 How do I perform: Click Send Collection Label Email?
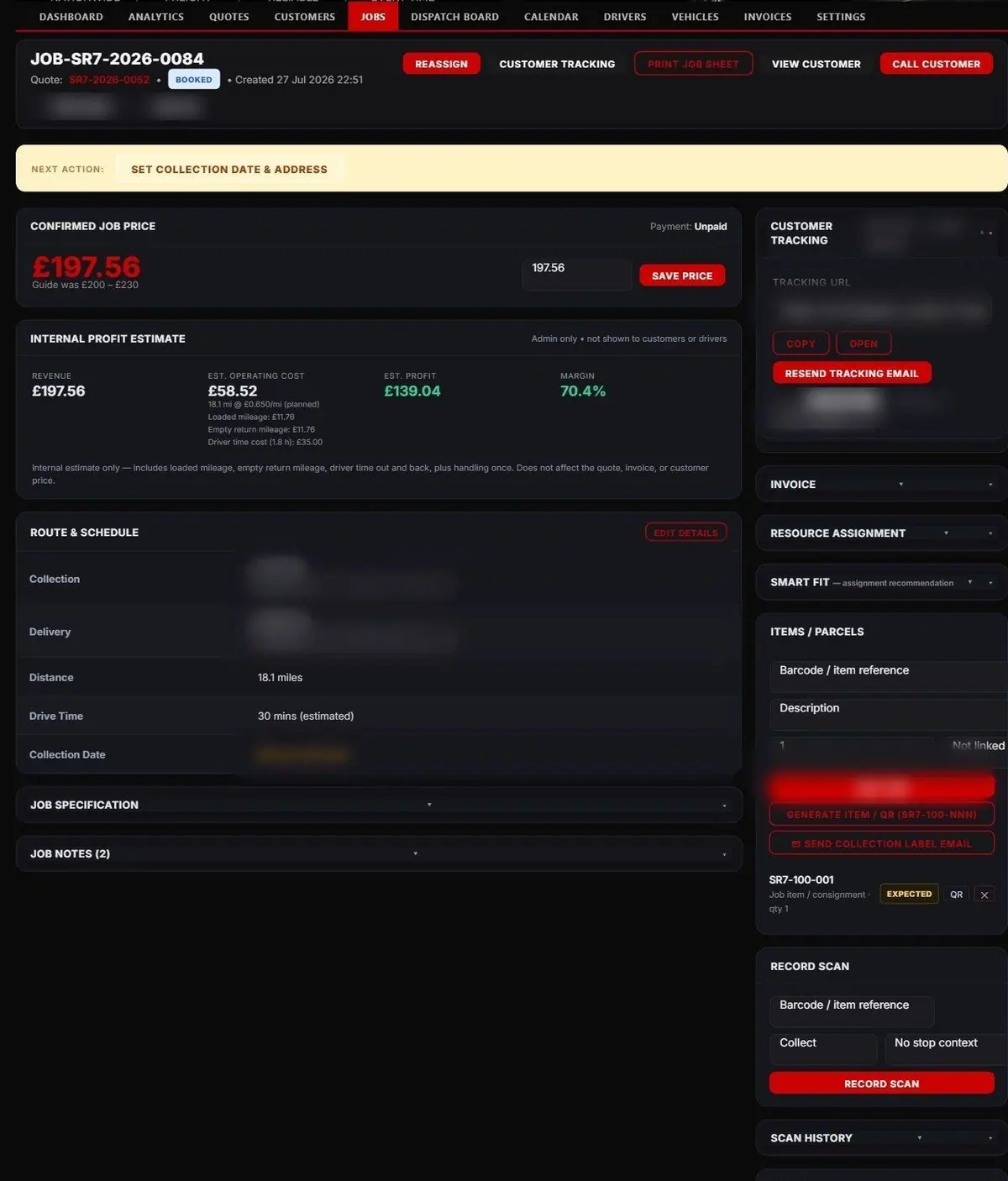[881, 843]
